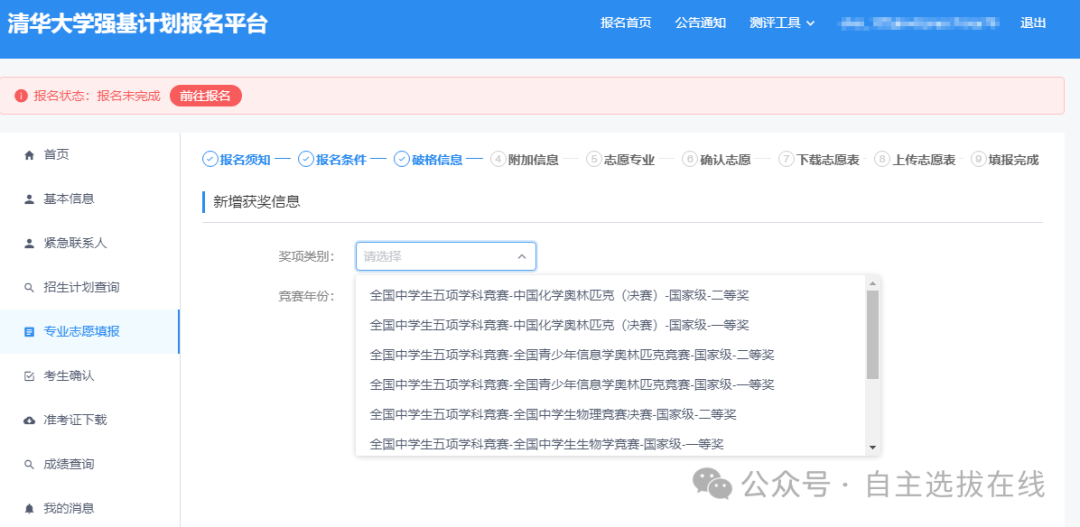The height and width of the screenshot is (527, 1080).
Task: Click the 竞赛年份 field label
Action: pos(307,296)
